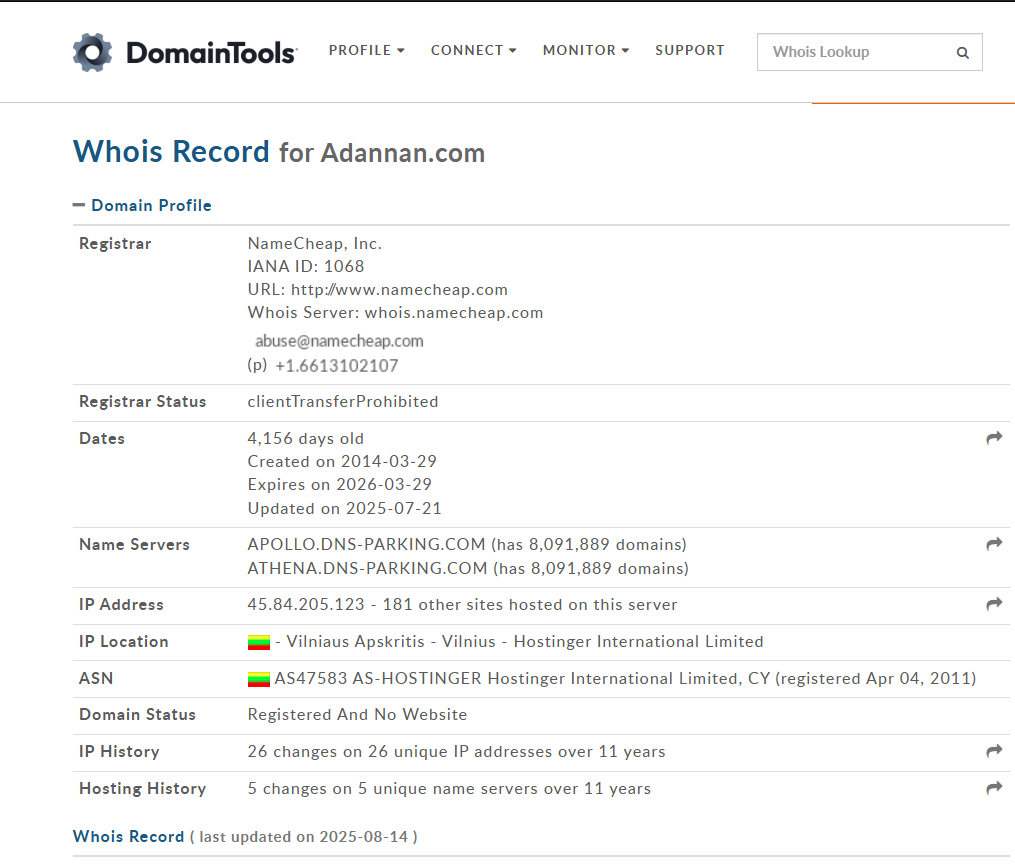The height and width of the screenshot is (864, 1015).
Task: Click the ASN row label
Action: pyautogui.click(x=96, y=678)
